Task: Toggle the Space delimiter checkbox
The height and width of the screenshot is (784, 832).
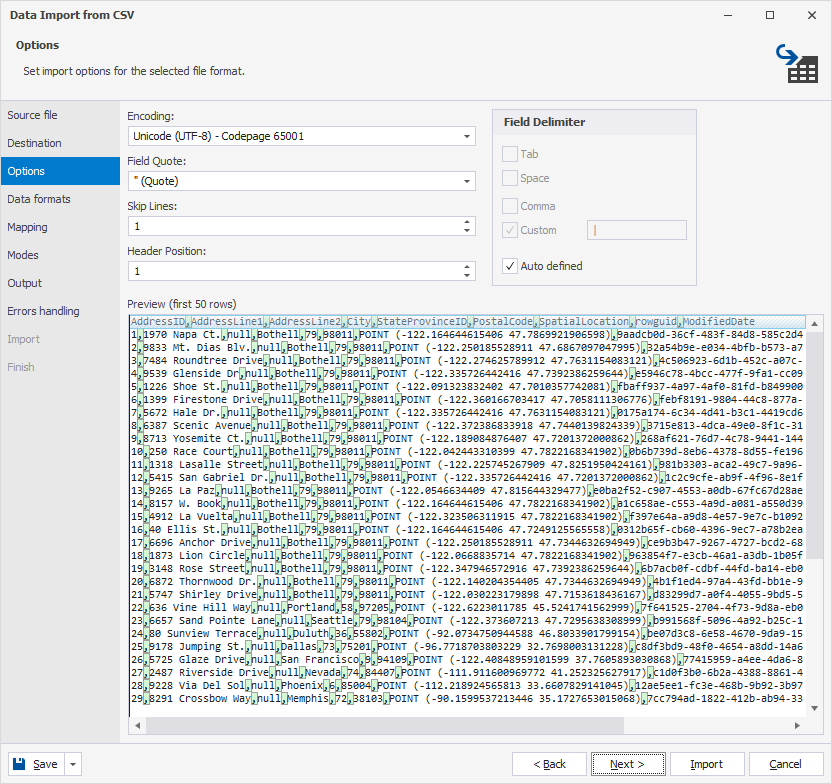Action: [509, 178]
